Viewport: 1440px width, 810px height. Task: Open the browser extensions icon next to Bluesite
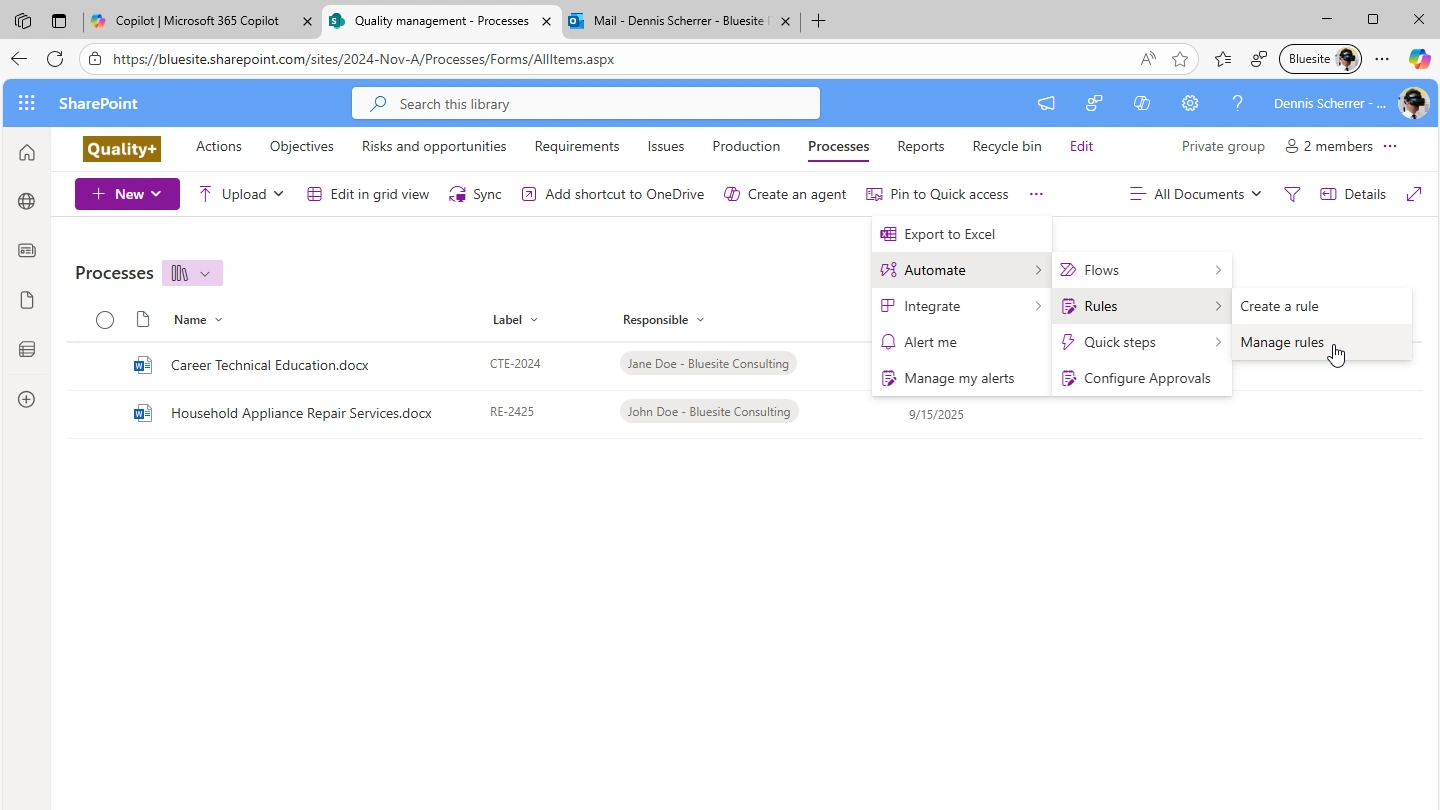click(1259, 59)
